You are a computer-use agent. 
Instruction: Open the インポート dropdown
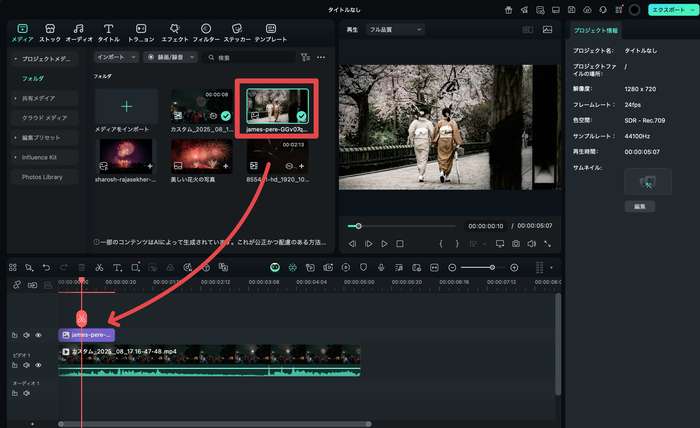click(116, 57)
